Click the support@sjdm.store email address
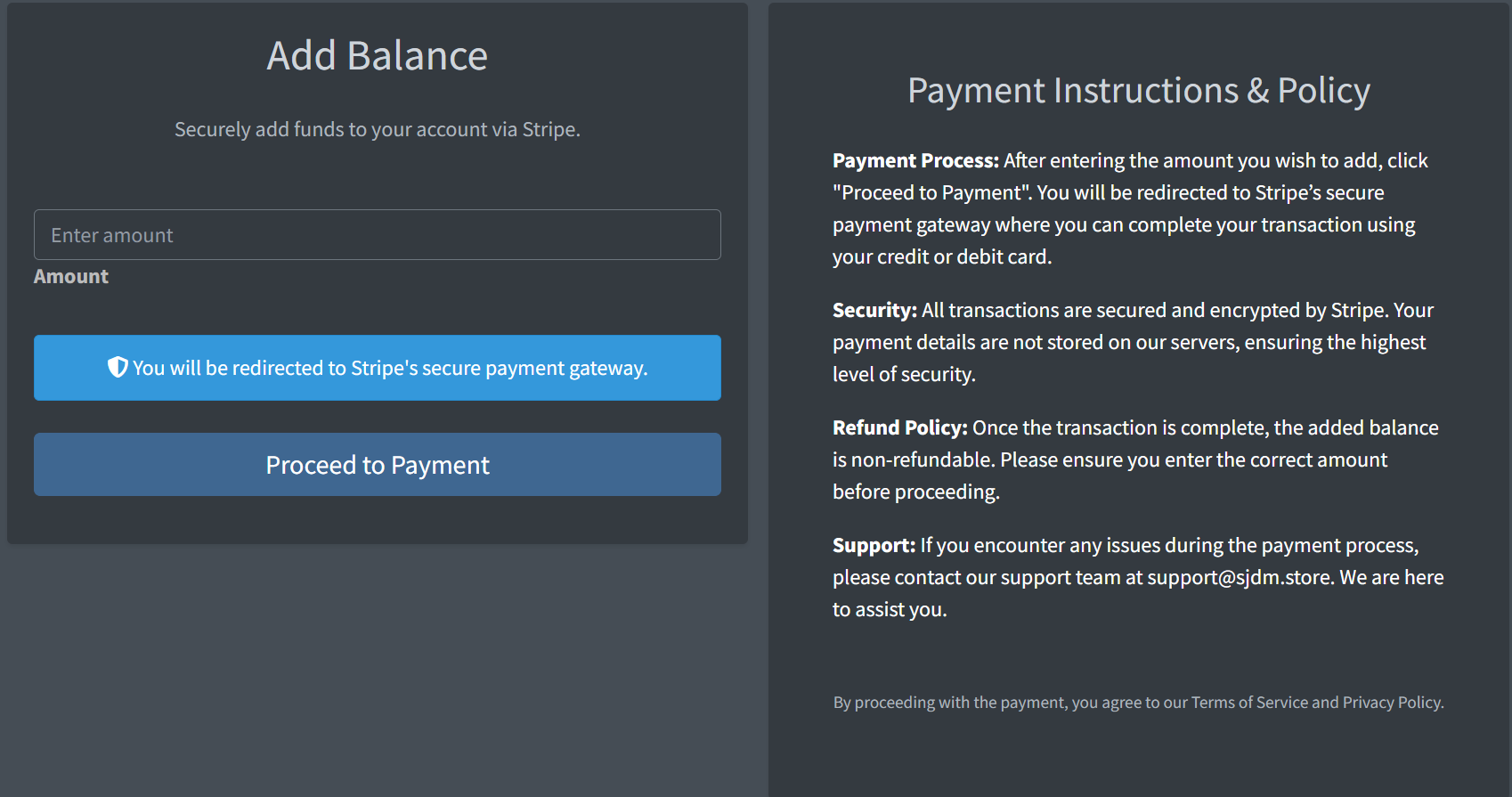 click(1239, 577)
